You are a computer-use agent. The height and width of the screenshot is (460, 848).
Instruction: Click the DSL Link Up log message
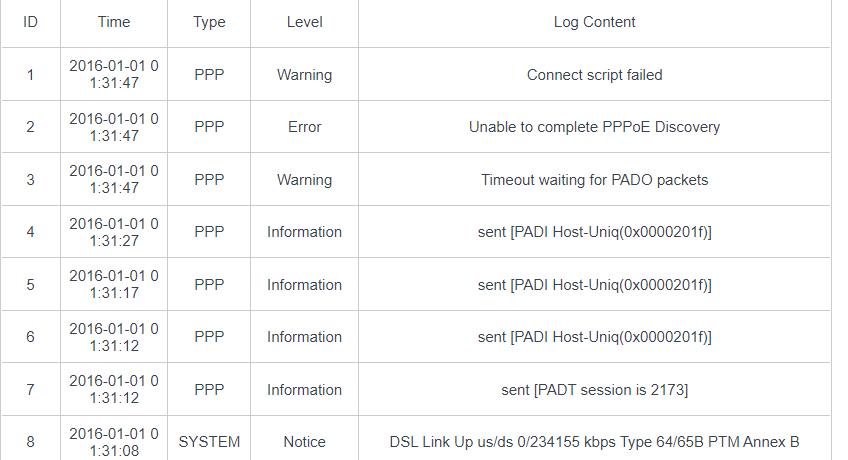[x=594, y=442]
